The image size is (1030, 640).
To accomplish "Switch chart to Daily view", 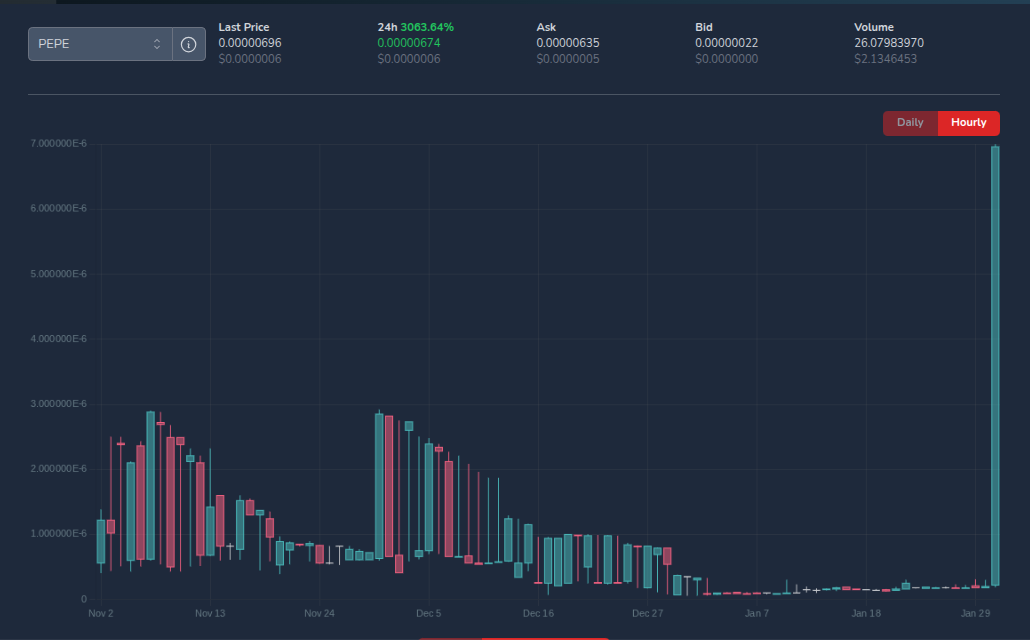I will click(x=910, y=123).
